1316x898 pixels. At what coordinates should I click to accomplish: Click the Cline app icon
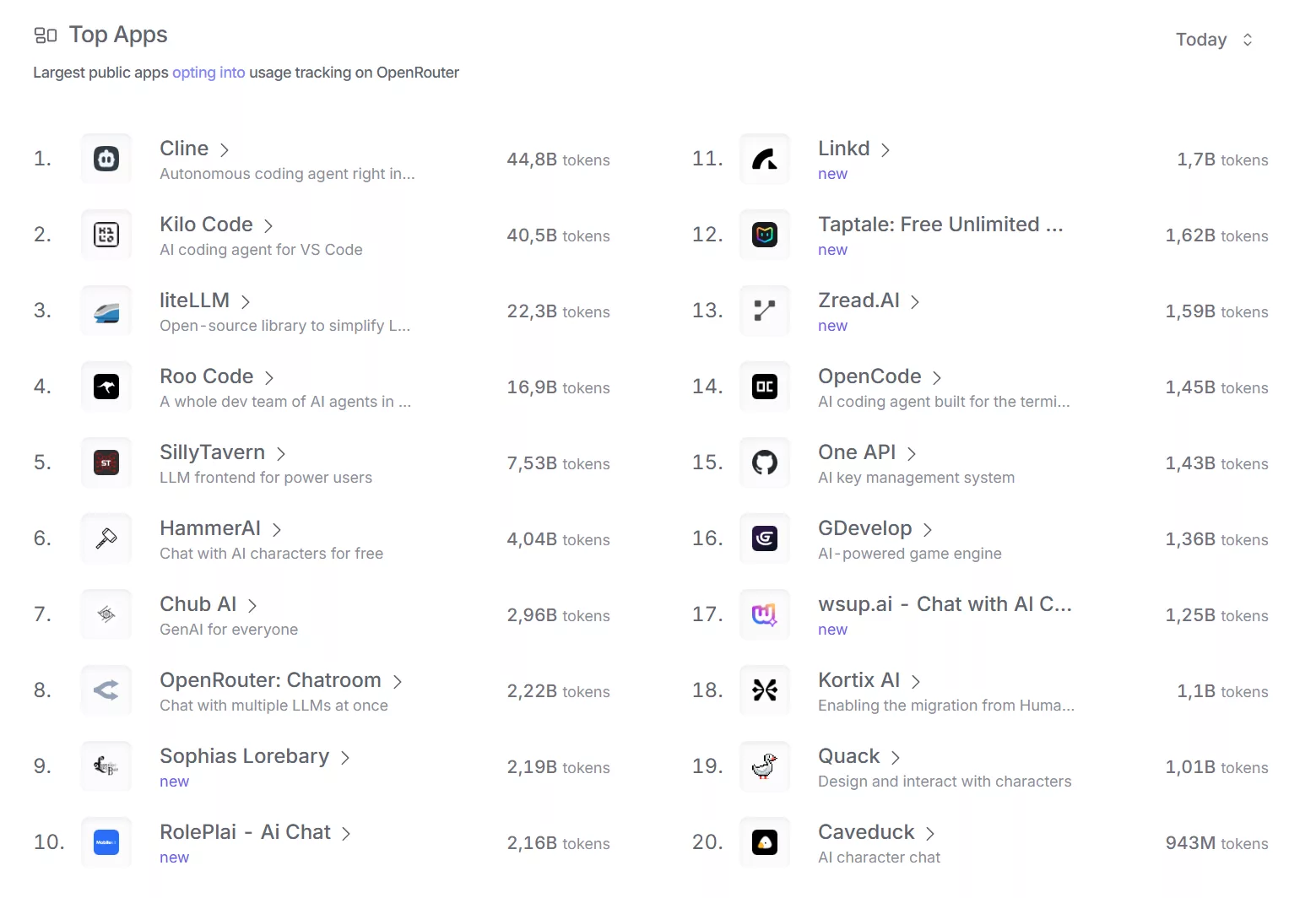click(106, 159)
